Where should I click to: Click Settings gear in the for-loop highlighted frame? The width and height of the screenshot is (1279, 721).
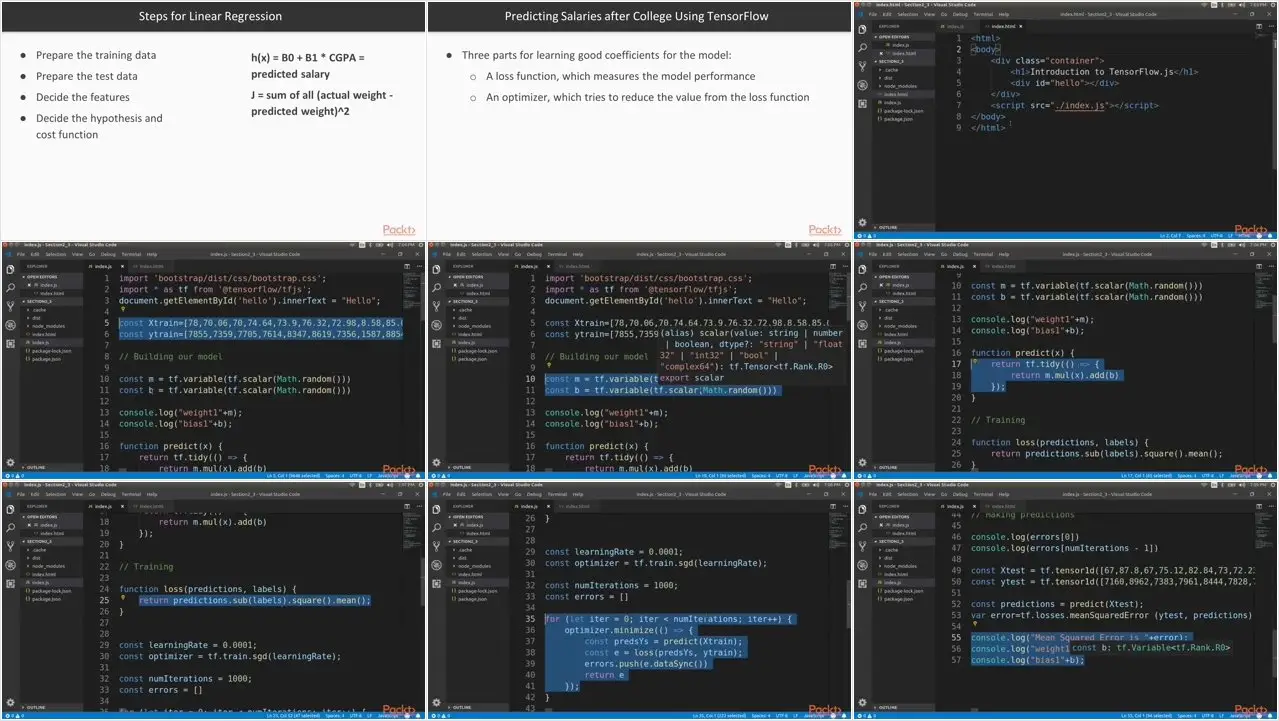click(436, 703)
